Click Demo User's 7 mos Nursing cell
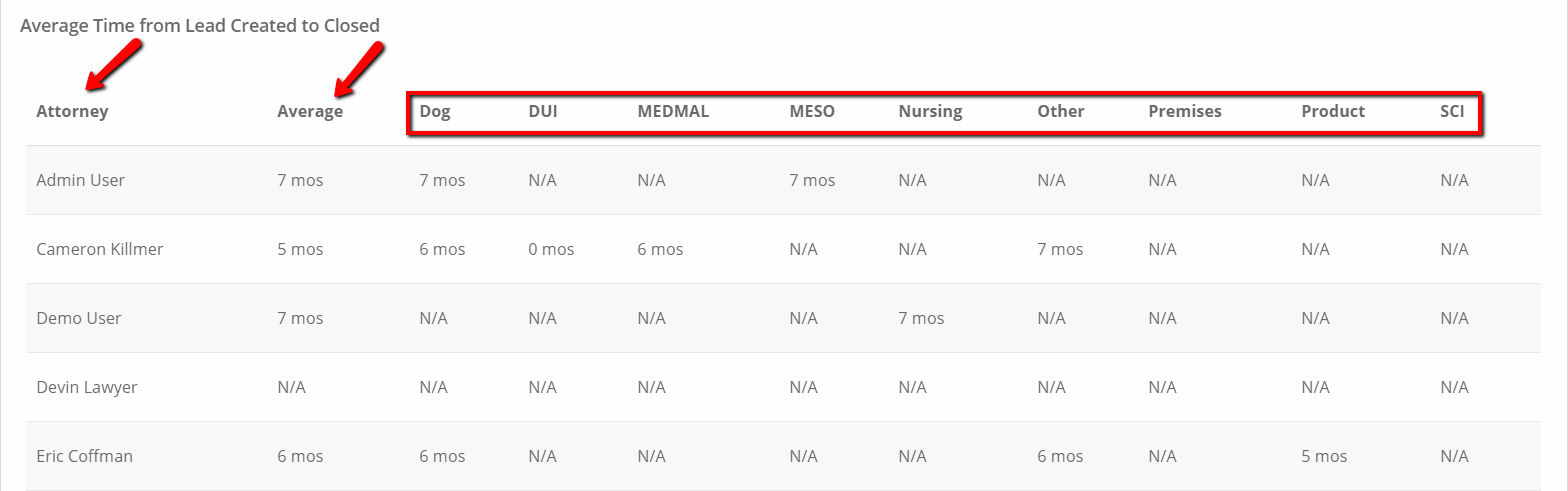Image resolution: width=1568 pixels, height=491 pixels. click(921, 318)
